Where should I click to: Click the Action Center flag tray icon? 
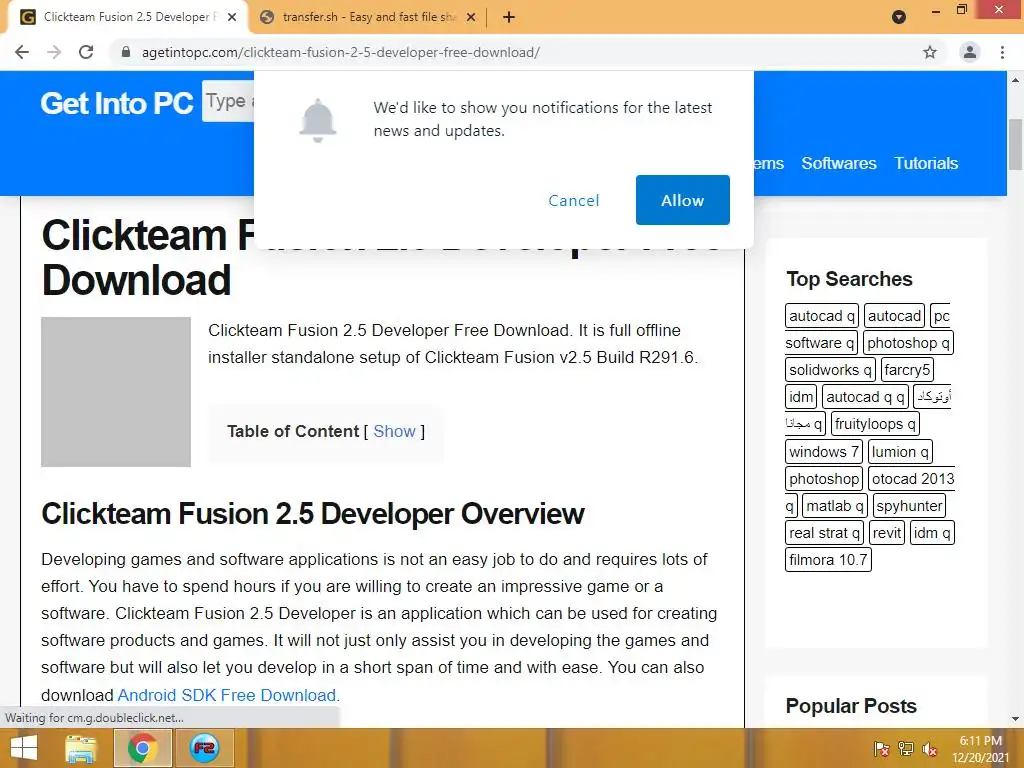pyautogui.click(x=881, y=748)
